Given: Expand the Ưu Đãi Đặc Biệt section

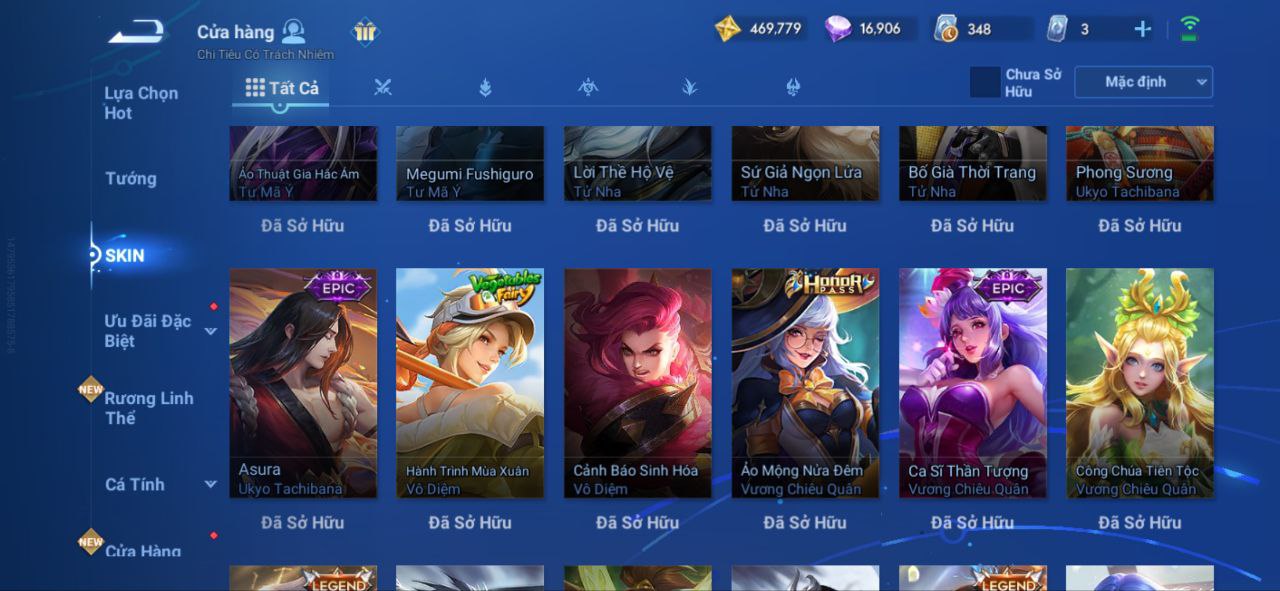Looking at the screenshot, I should click(x=211, y=331).
